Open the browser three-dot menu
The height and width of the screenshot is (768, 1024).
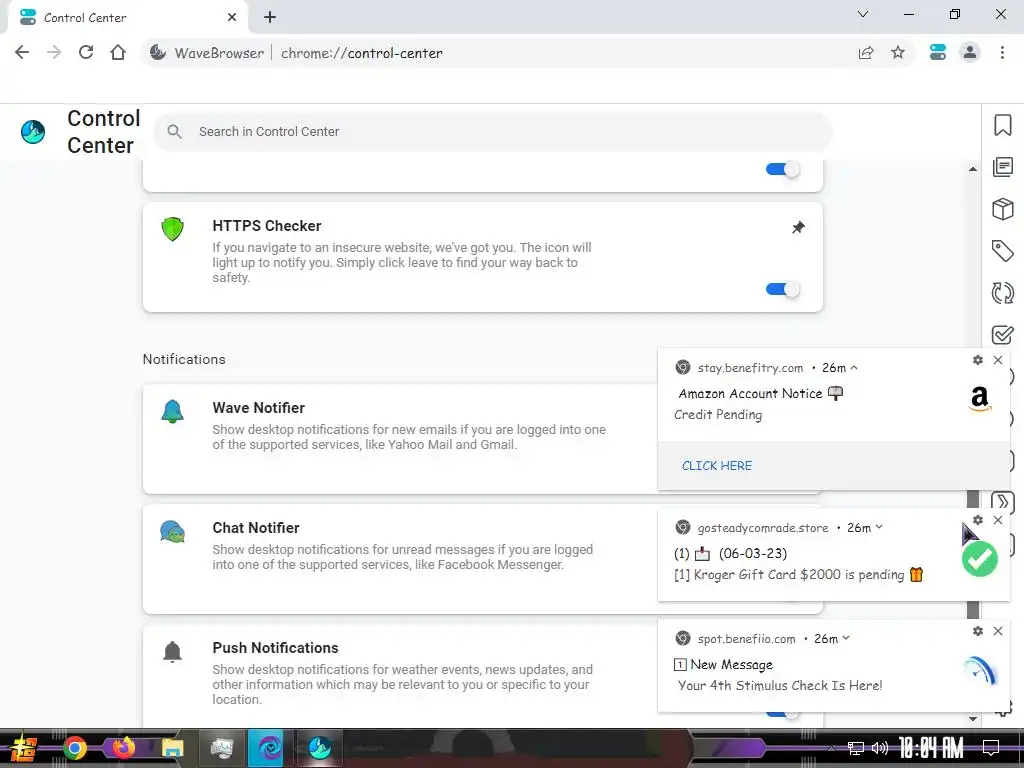click(1002, 52)
